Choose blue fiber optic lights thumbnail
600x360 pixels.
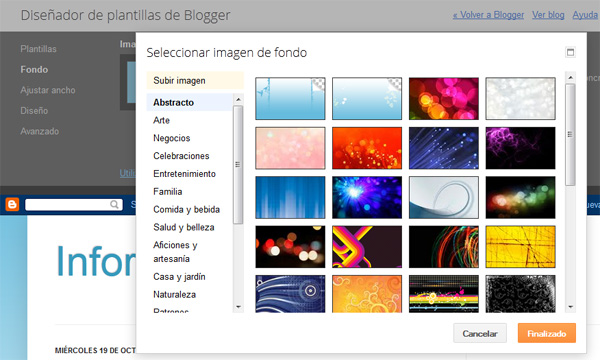coord(443,148)
